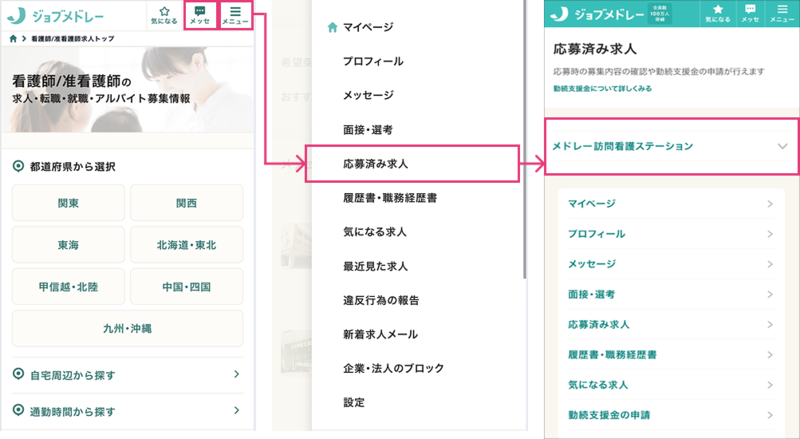The width and height of the screenshot is (800, 439).
Task: Open メッセージ in the slide-out menu
Action: tap(368, 95)
